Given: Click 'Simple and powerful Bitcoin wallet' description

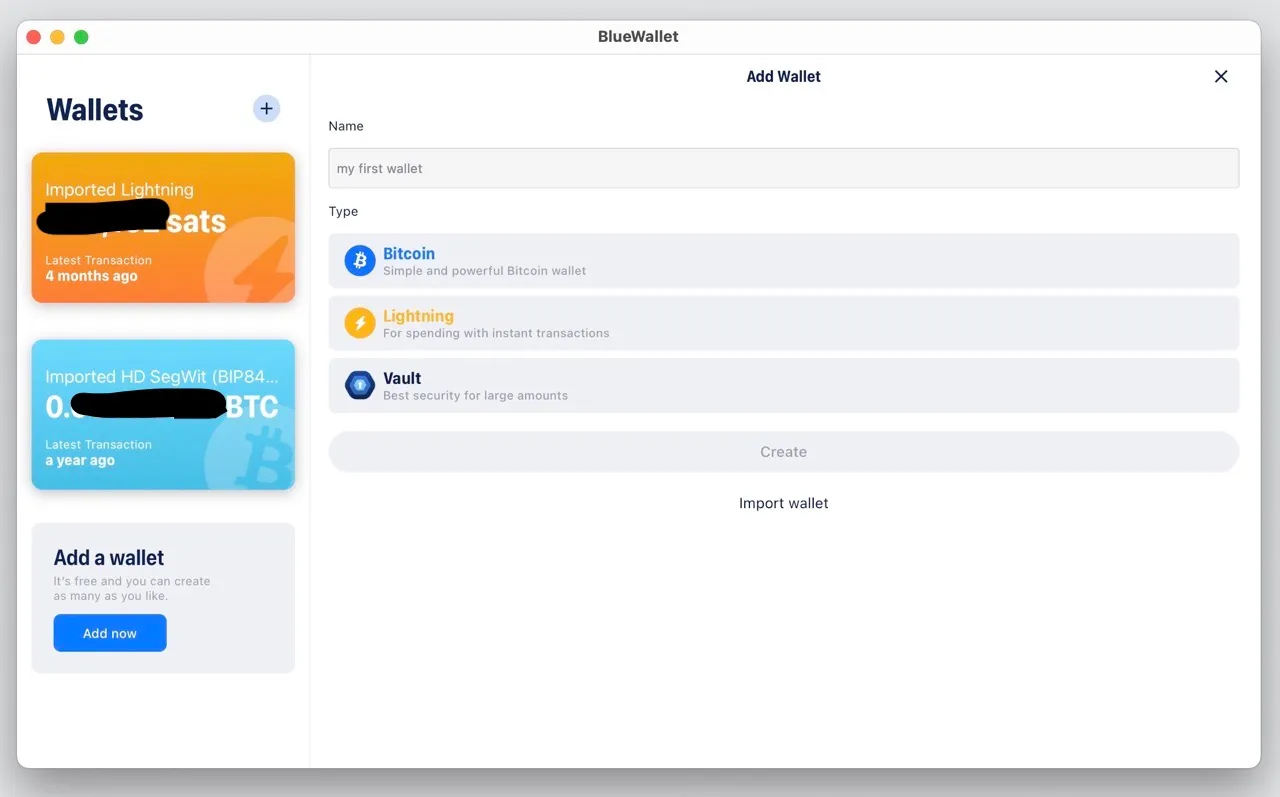Looking at the screenshot, I should [485, 271].
